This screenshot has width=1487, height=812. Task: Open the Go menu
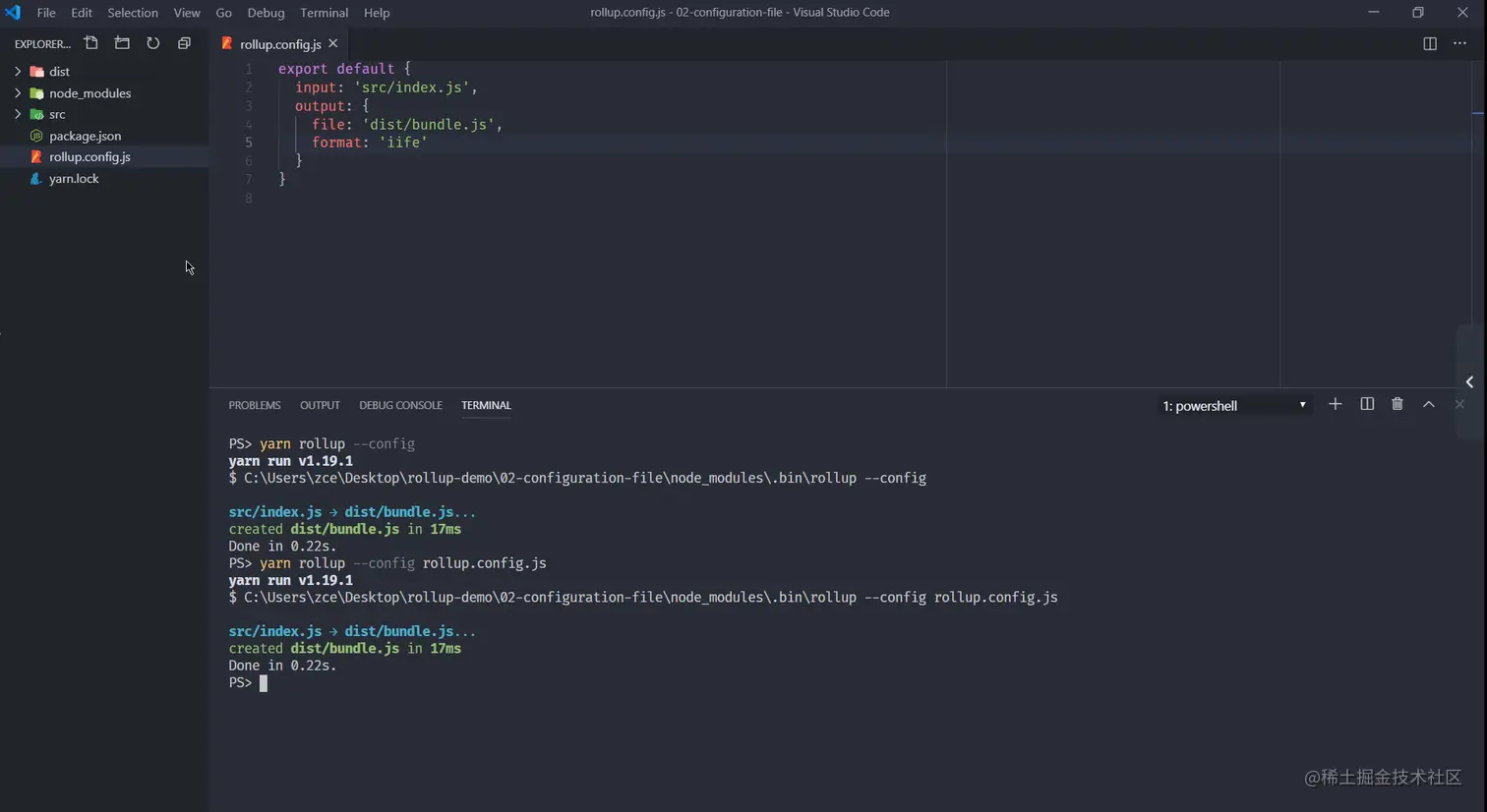224,13
